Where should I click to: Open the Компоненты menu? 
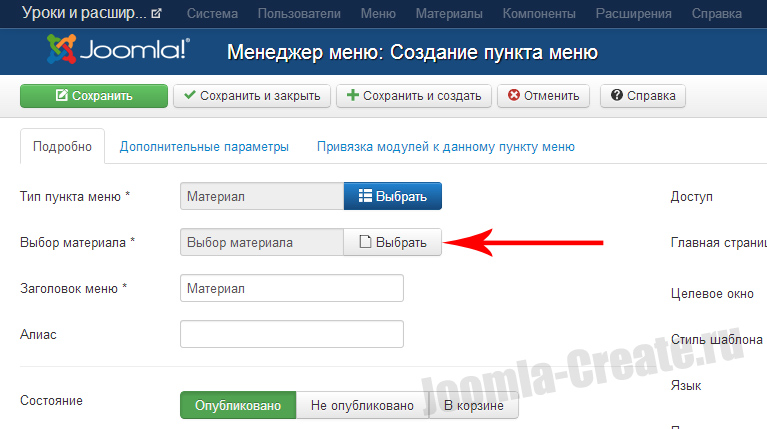(x=540, y=14)
